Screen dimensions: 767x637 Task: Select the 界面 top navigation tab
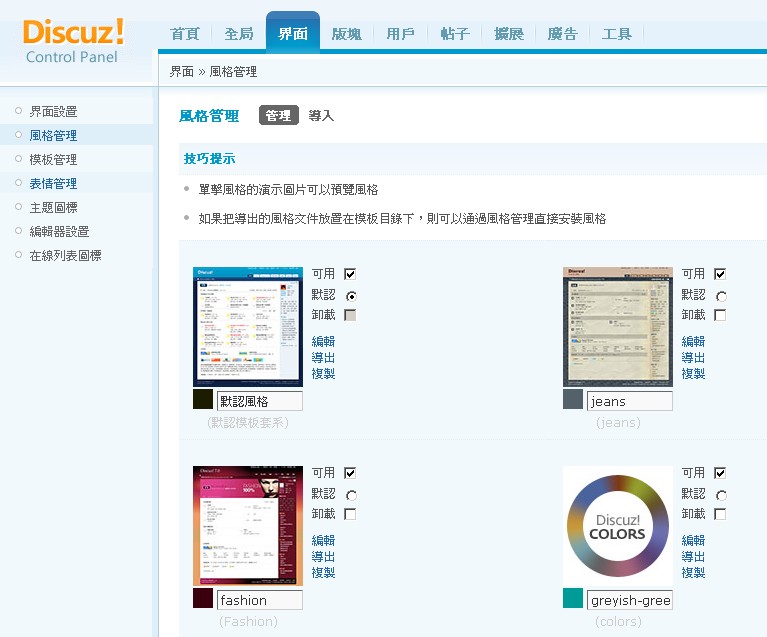293,33
